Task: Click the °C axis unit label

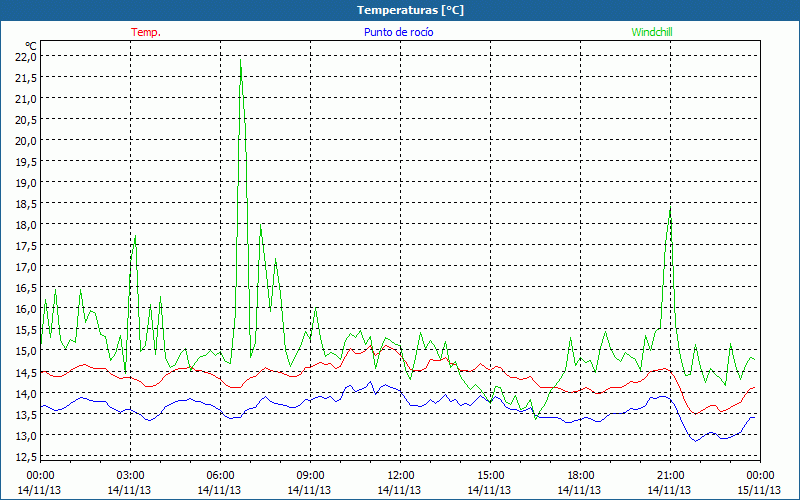Action: point(31,47)
